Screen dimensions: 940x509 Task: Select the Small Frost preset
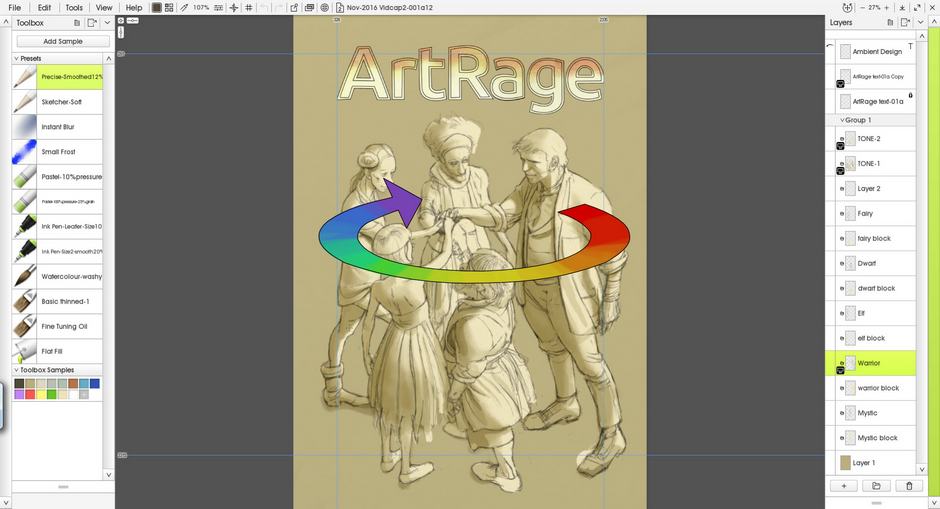point(58,152)
